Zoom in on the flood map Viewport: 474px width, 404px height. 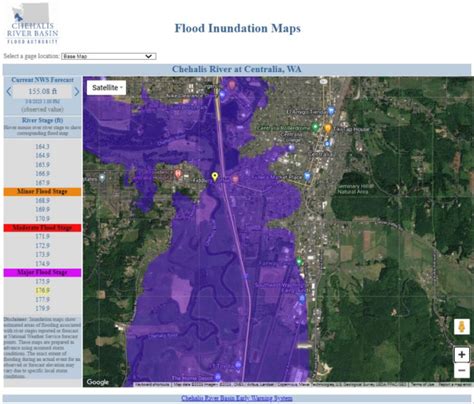[462, 354]
